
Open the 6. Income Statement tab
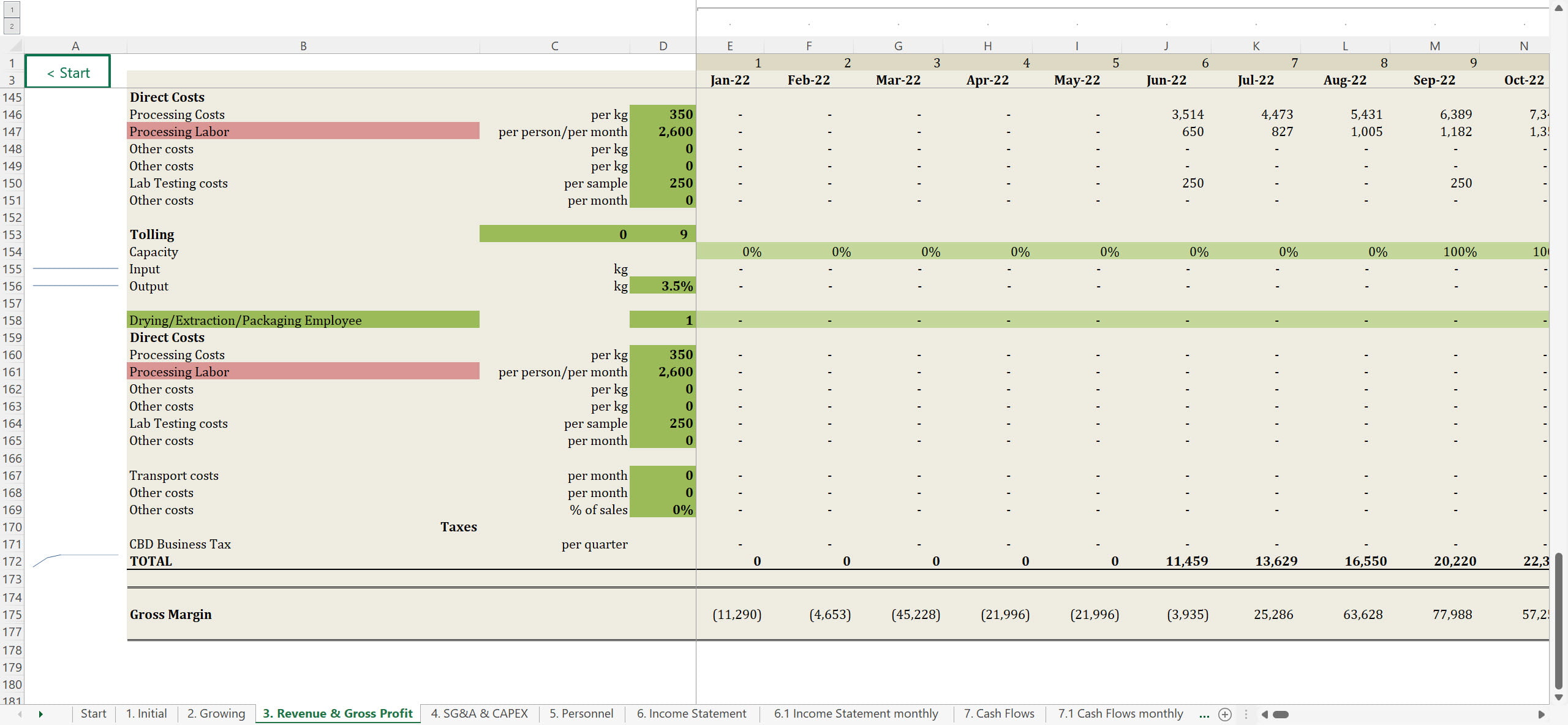pyautogui.click(x=691, y=713)
